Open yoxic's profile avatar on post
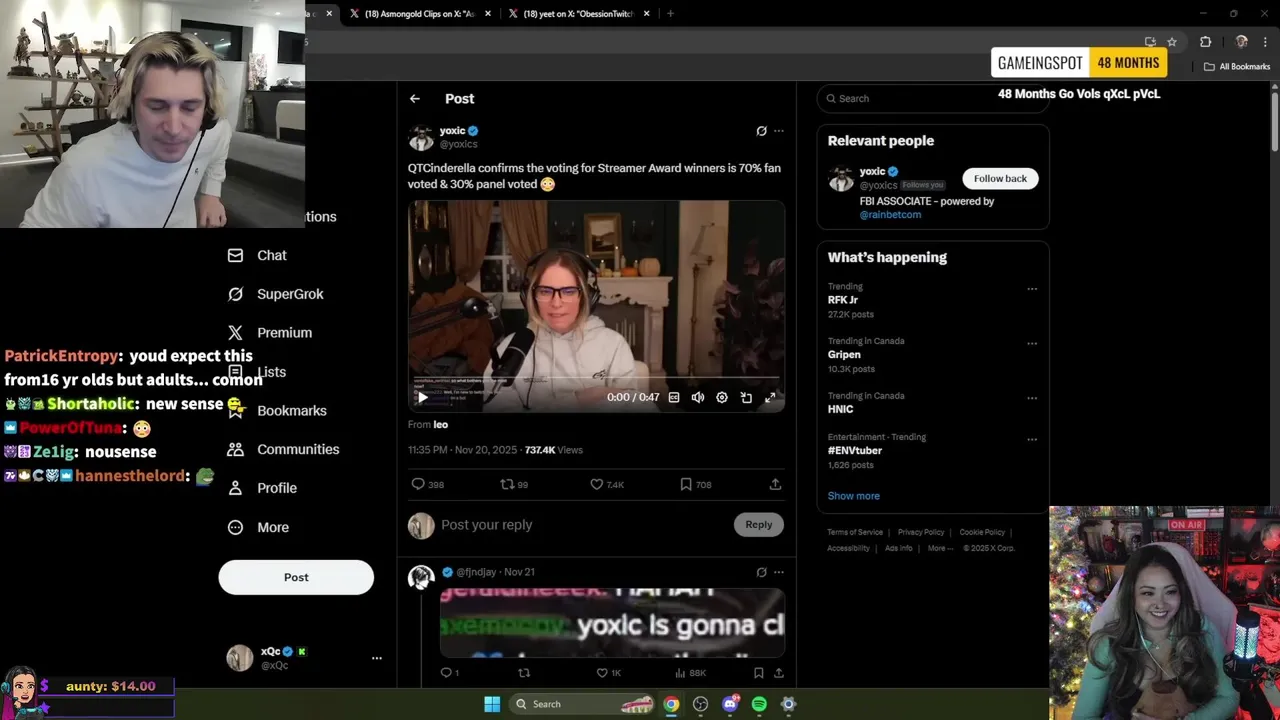Viewport: 1280px width, 720px height. click(x=421, y=137)
